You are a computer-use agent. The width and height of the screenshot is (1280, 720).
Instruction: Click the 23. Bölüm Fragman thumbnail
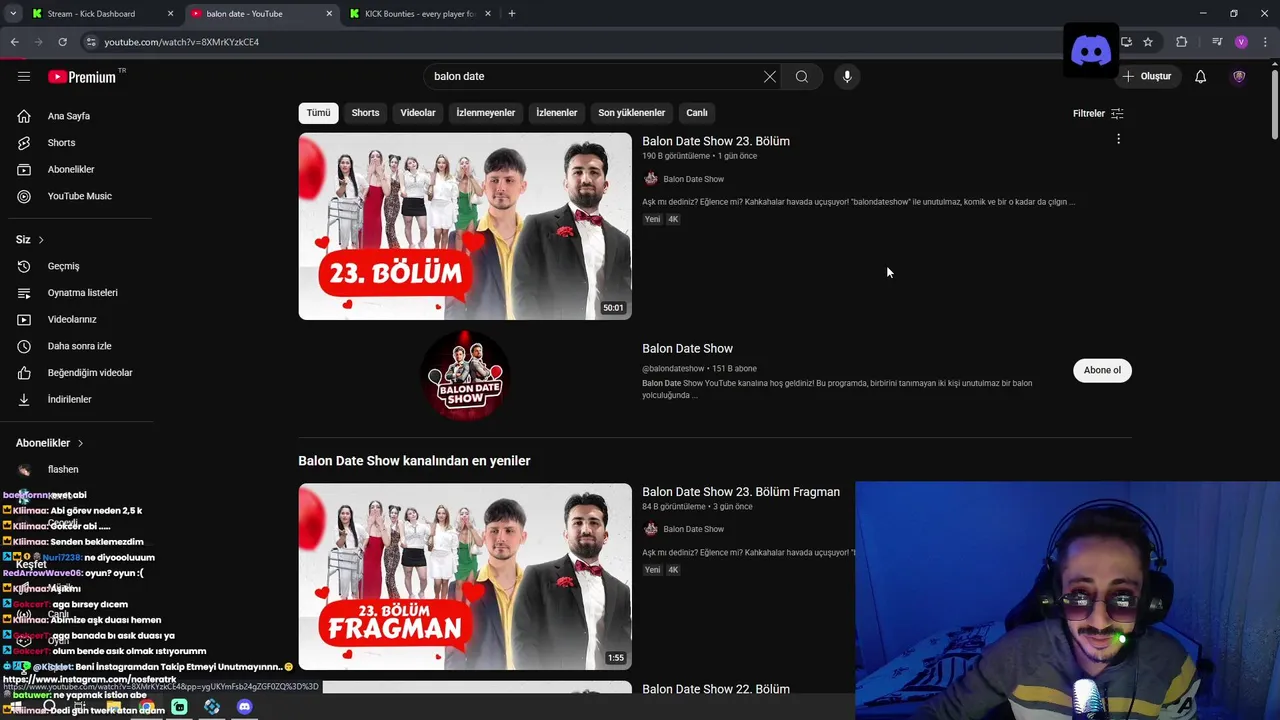click(465, 577)
